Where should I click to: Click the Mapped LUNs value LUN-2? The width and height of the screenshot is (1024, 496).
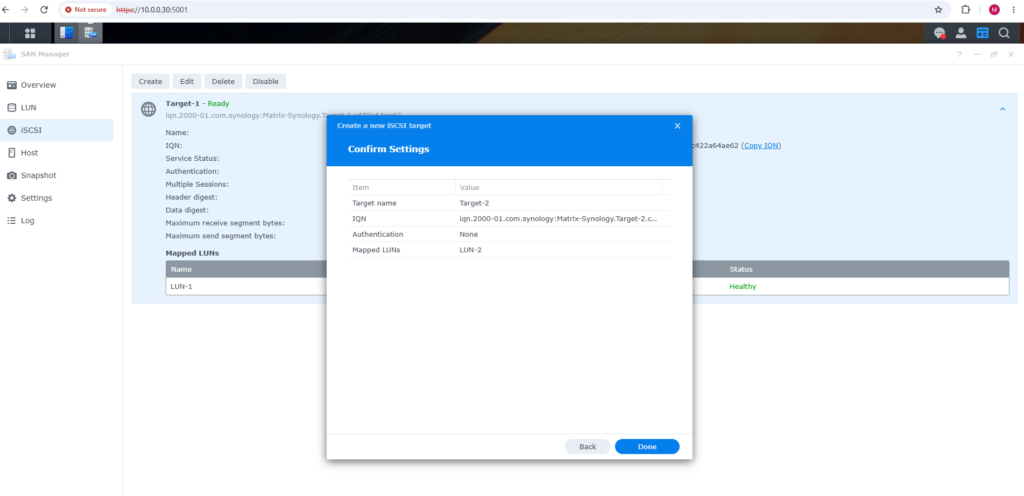[471, 250]
